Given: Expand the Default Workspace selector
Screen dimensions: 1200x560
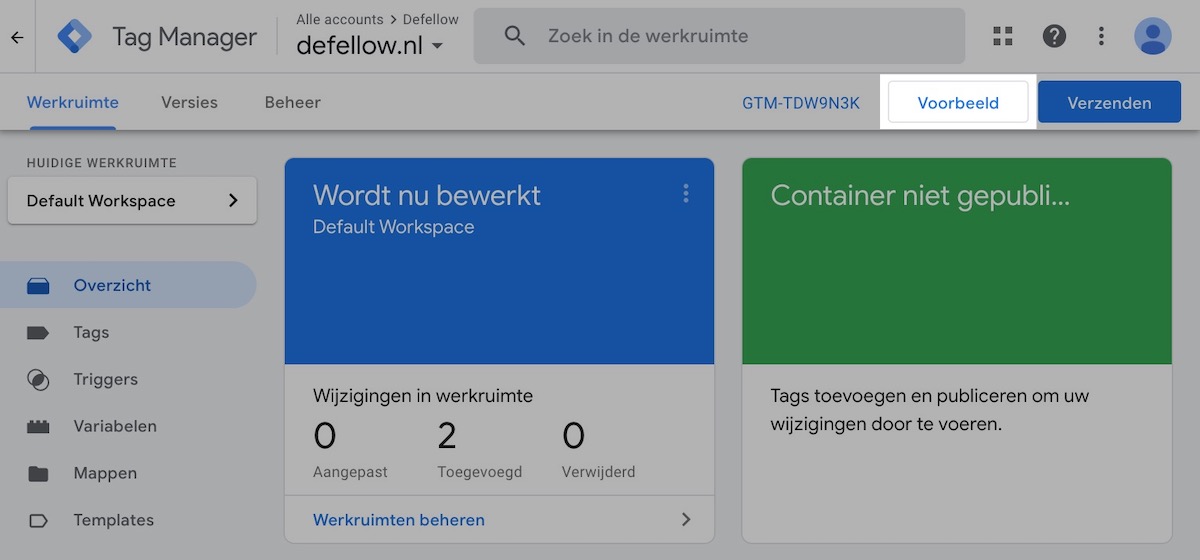Looking at the screenshot, I should [x=132, y=200].
